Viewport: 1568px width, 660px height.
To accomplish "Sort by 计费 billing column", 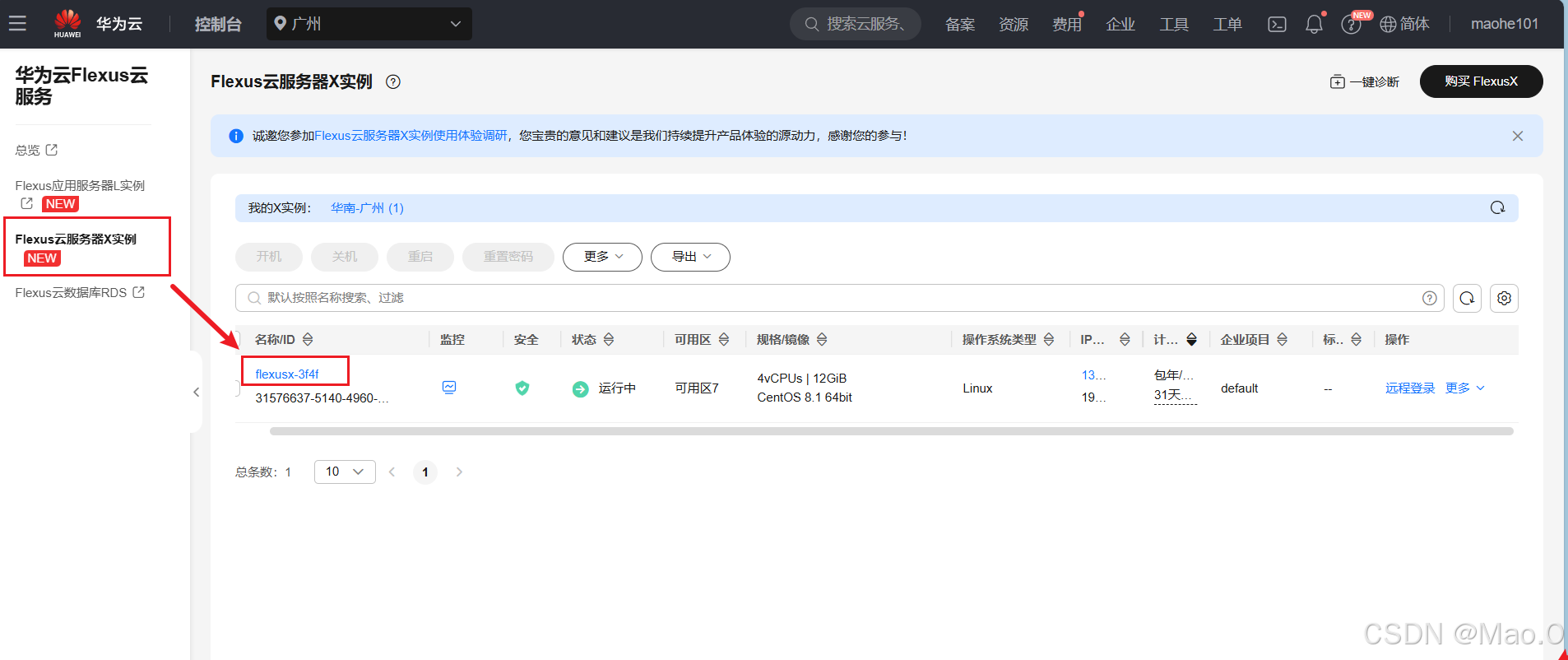I will (1191, 339).
